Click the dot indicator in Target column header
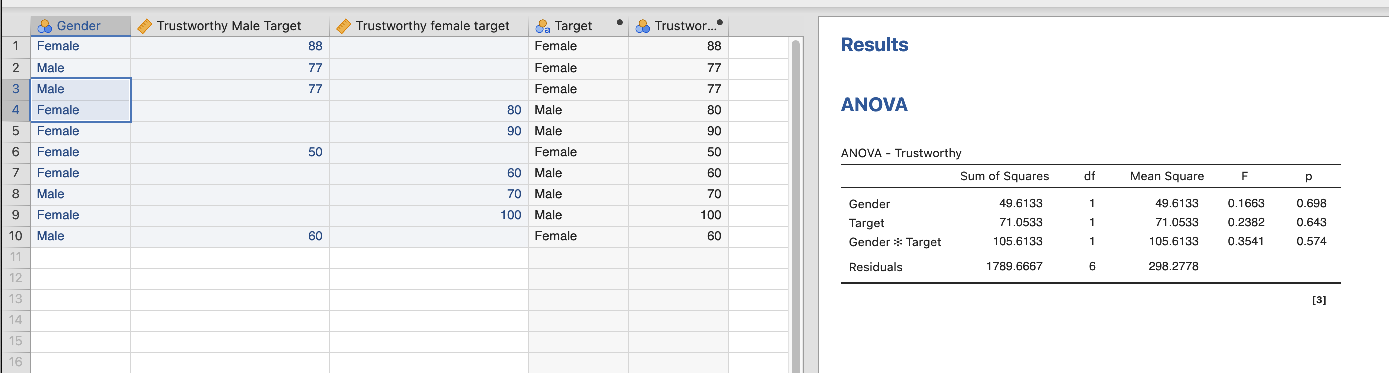This screenshot has width=1389, height=373. pyautogui.click(x=620, y=22)
